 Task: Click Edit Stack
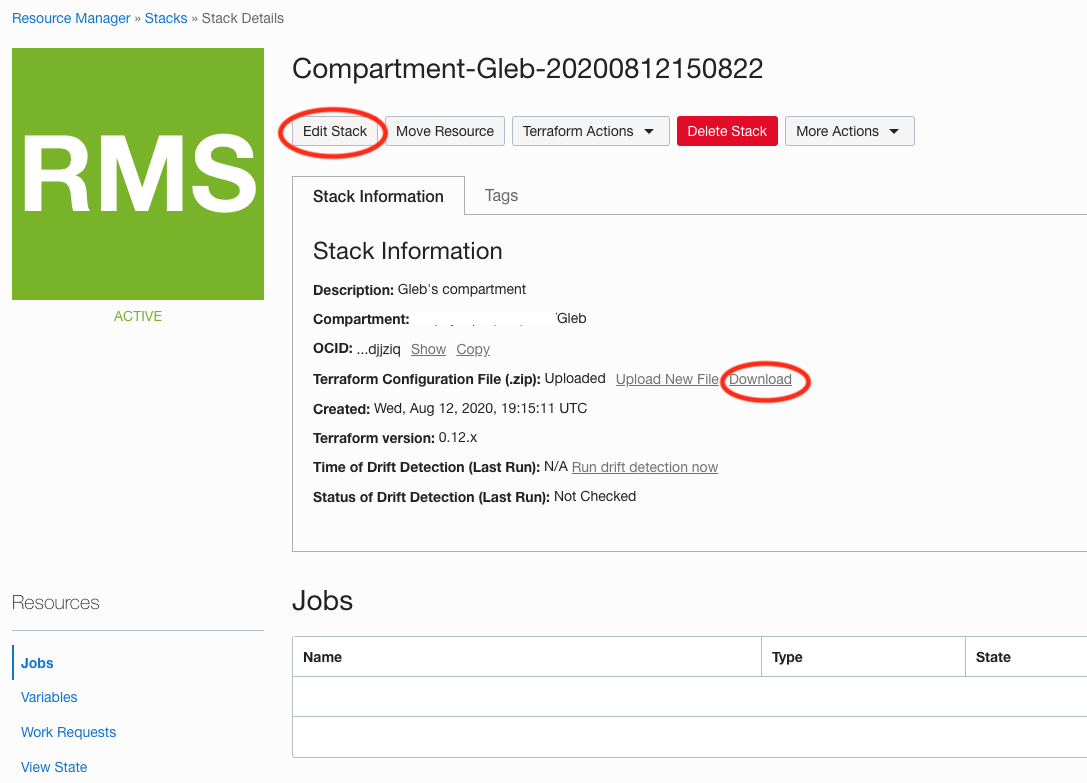pyautogui.click(x=332, y=130)
